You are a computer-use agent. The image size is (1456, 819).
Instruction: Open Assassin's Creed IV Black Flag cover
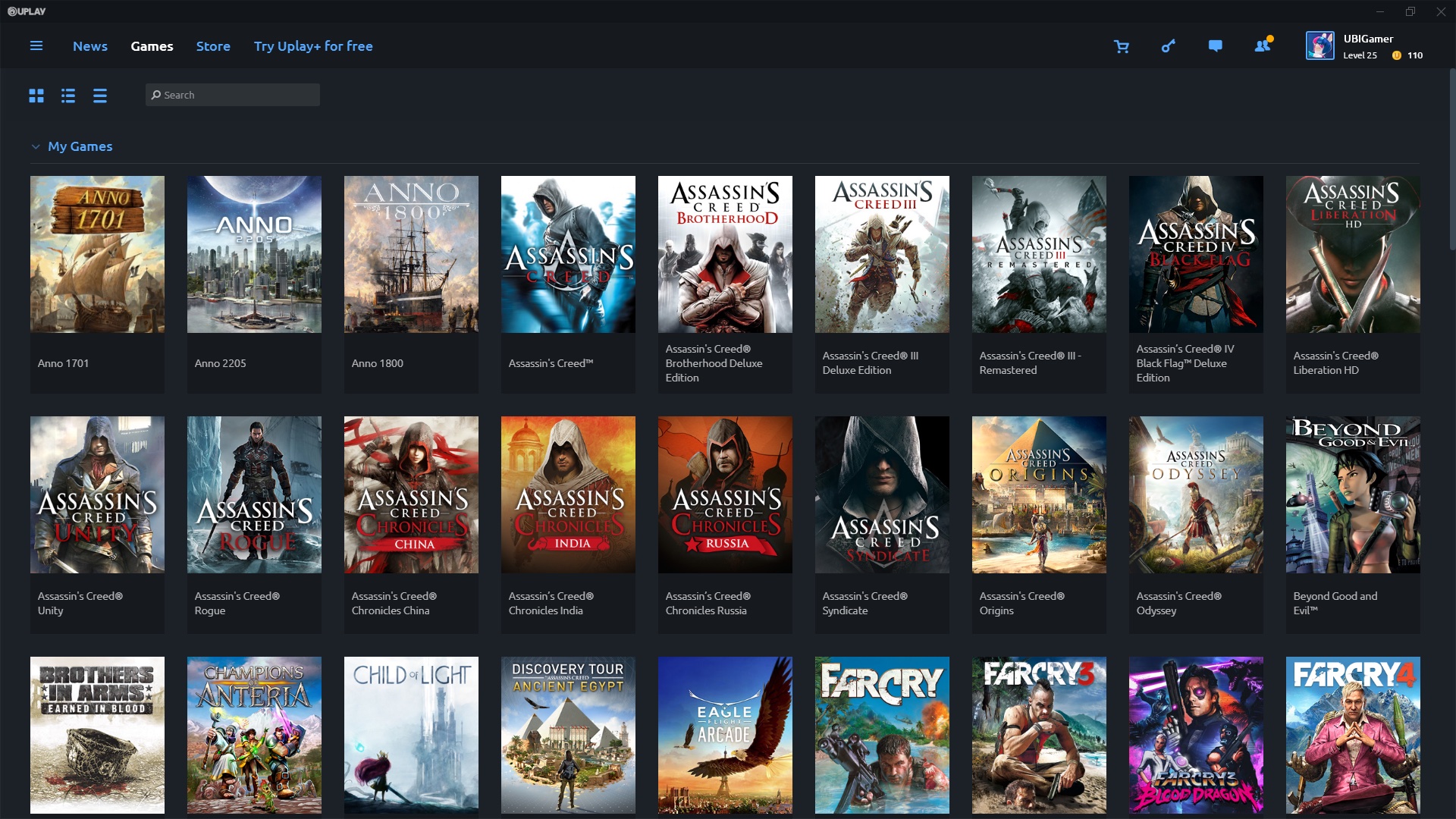pos(1196,254)
